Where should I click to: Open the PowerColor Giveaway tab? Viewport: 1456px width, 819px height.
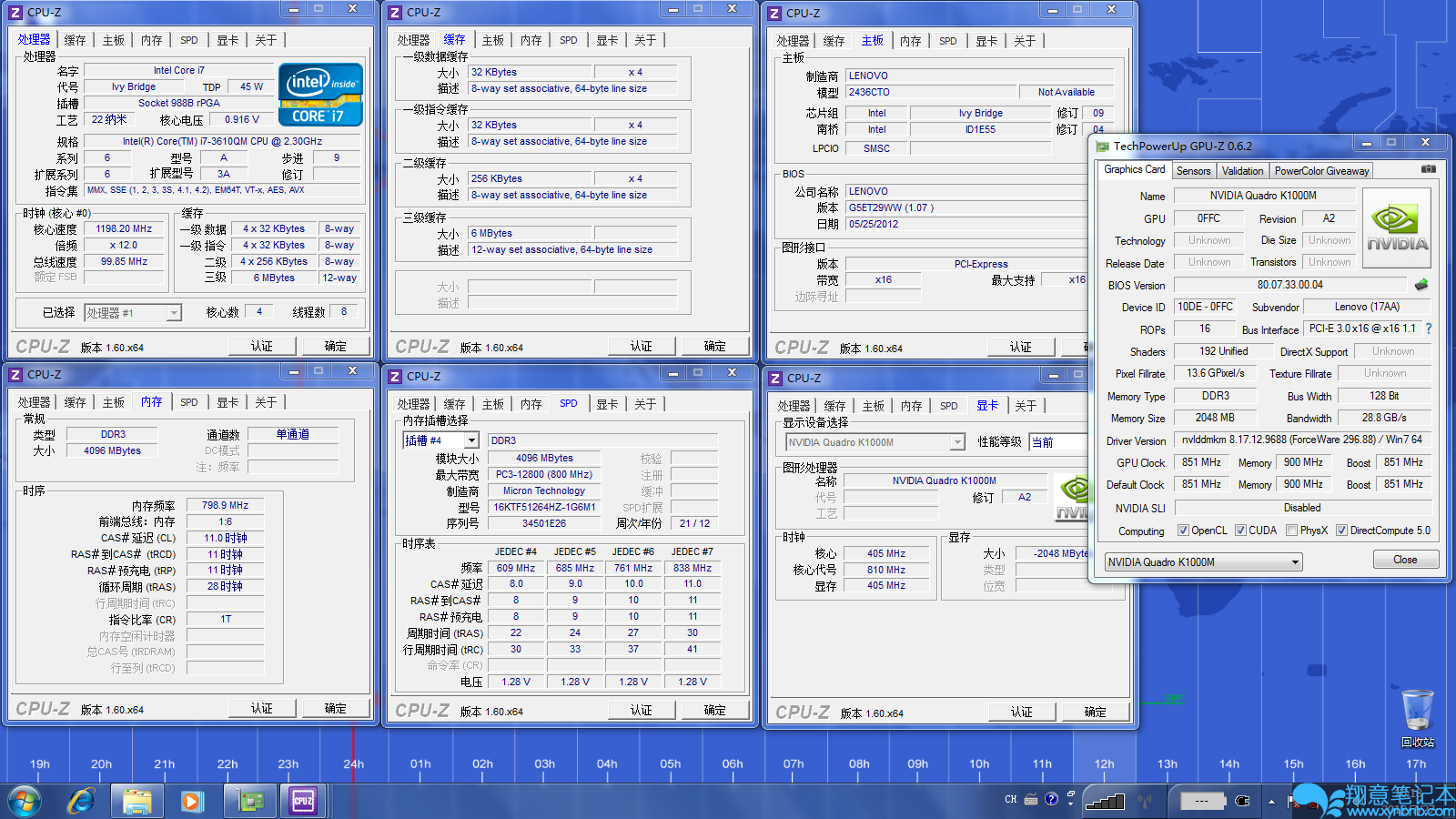pos(1321,171)
